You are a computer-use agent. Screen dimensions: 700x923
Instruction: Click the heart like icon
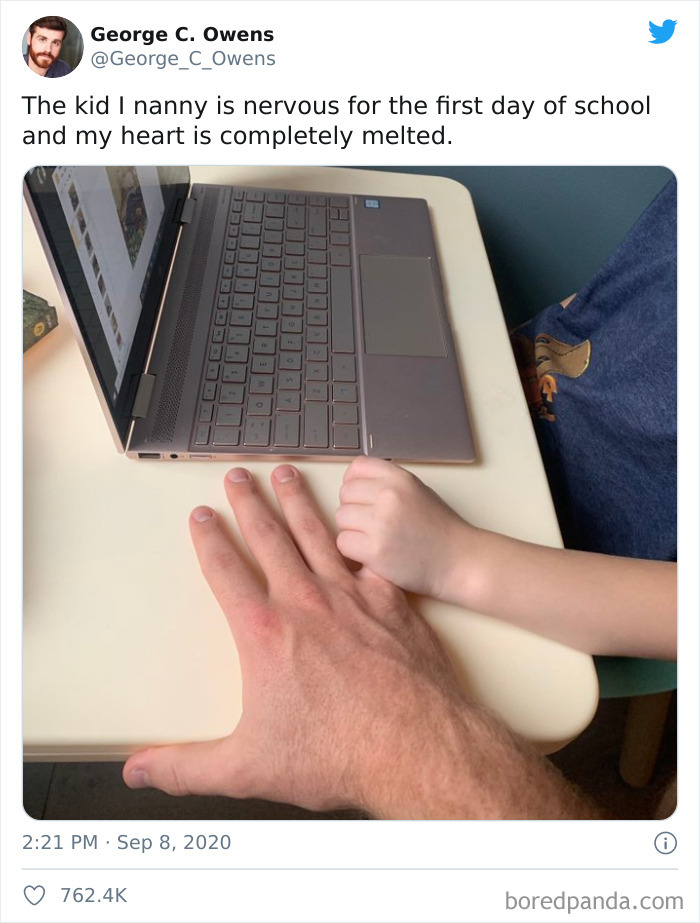tap(34, 895)
